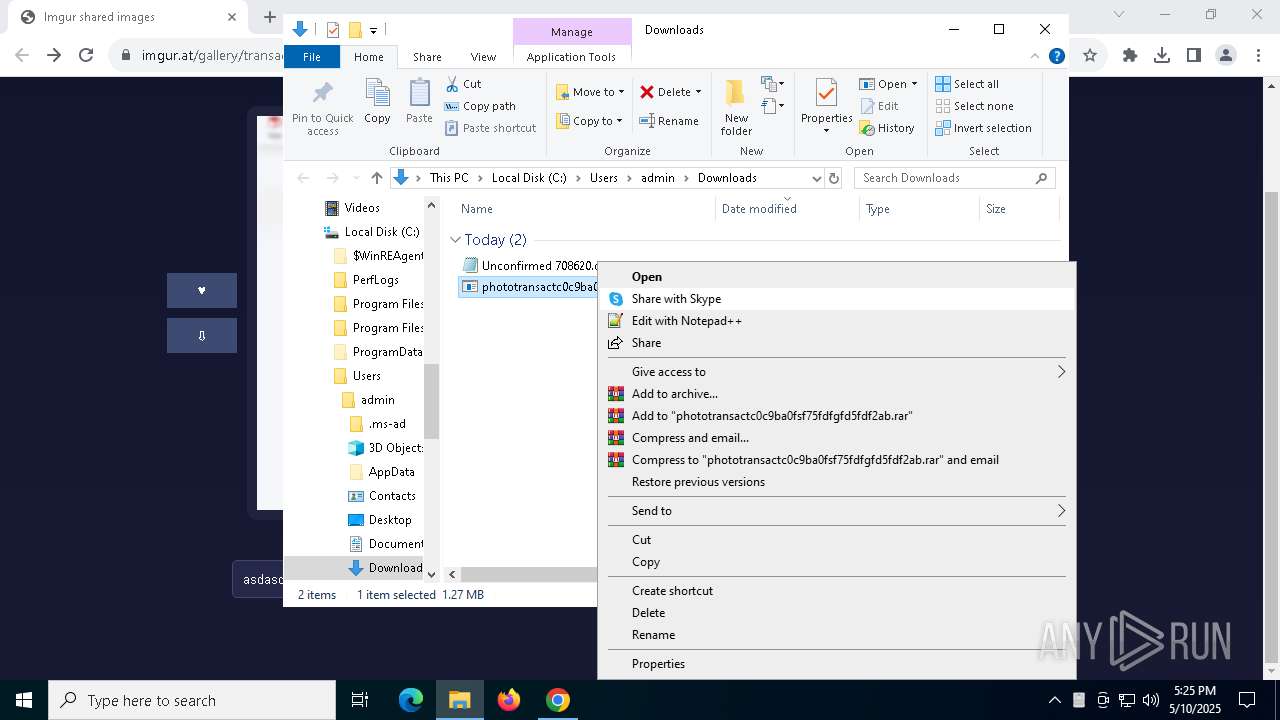1280x720 pixels.
Task: Click the Cut scissors icon in the ribbon
Action: [452, 84]
